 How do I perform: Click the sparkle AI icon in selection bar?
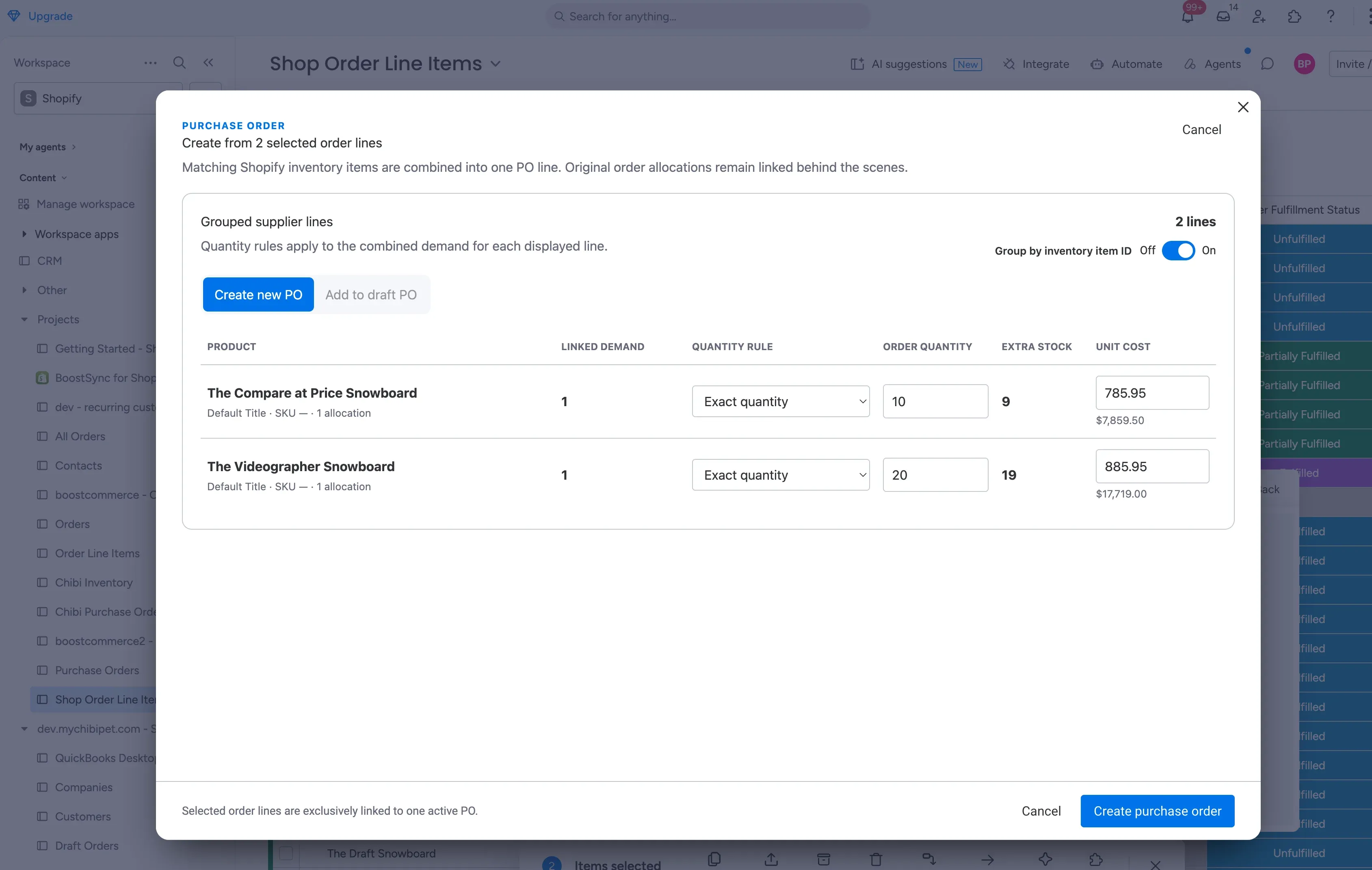tap(1045, 859)
